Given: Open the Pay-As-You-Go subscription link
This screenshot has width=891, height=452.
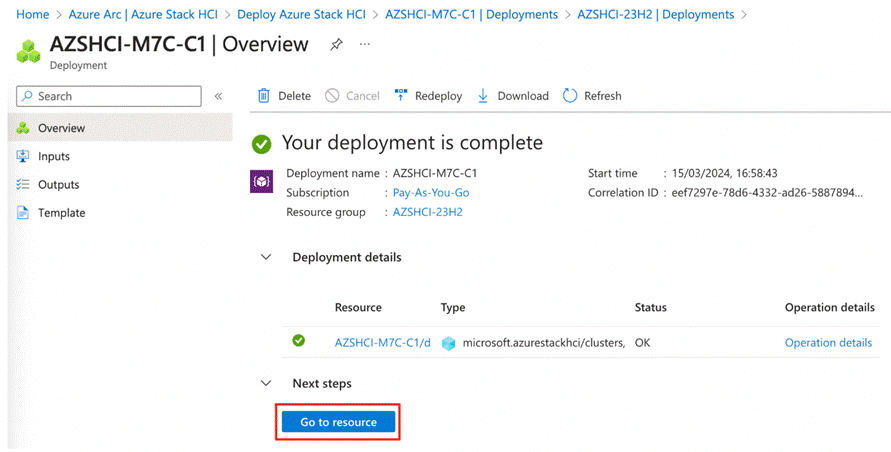Looking at the screenshot, I should click(431, 193).
